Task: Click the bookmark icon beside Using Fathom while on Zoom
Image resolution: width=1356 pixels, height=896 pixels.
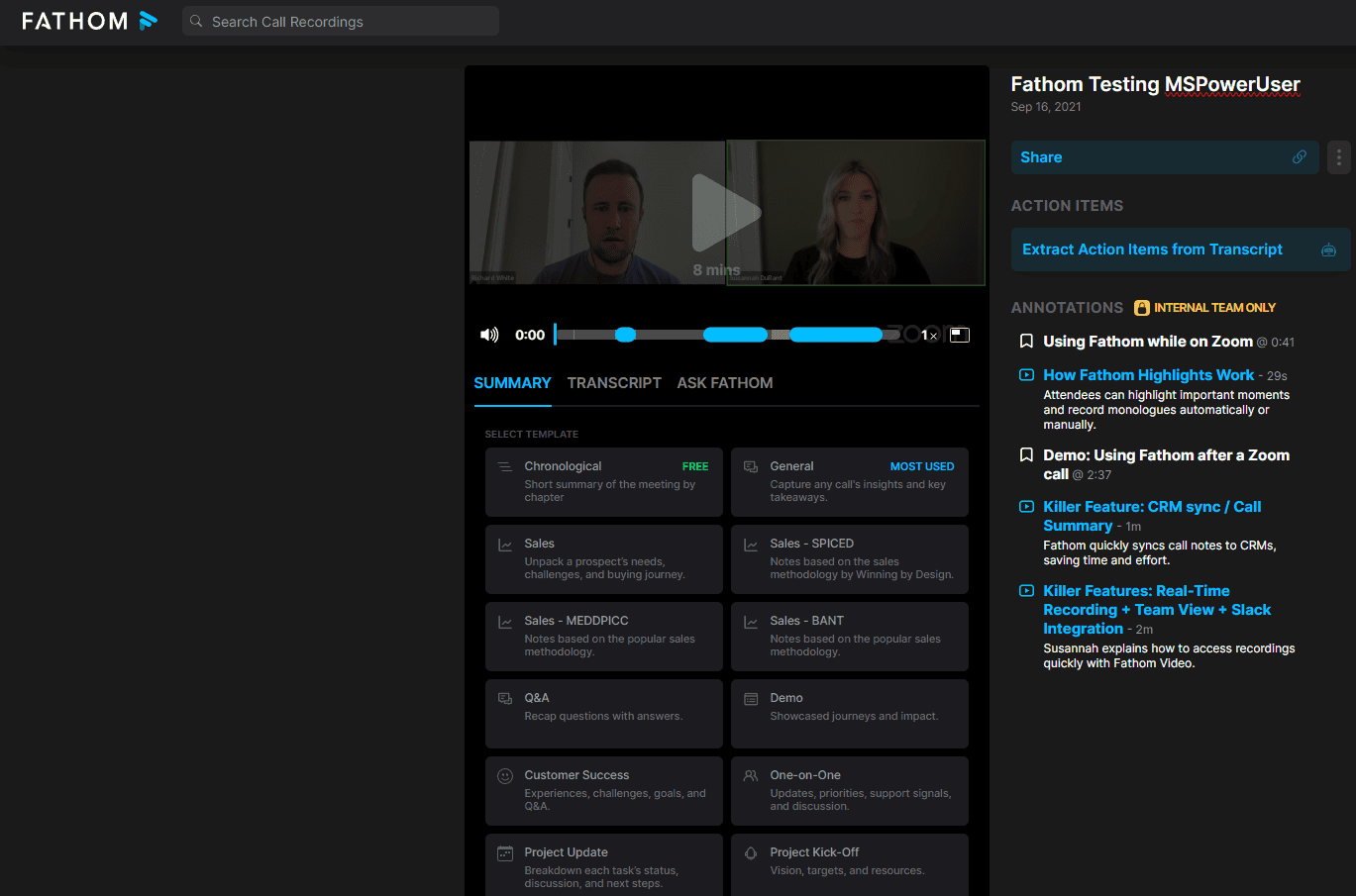Action: pyautogui.click(x=1026, y=341)
